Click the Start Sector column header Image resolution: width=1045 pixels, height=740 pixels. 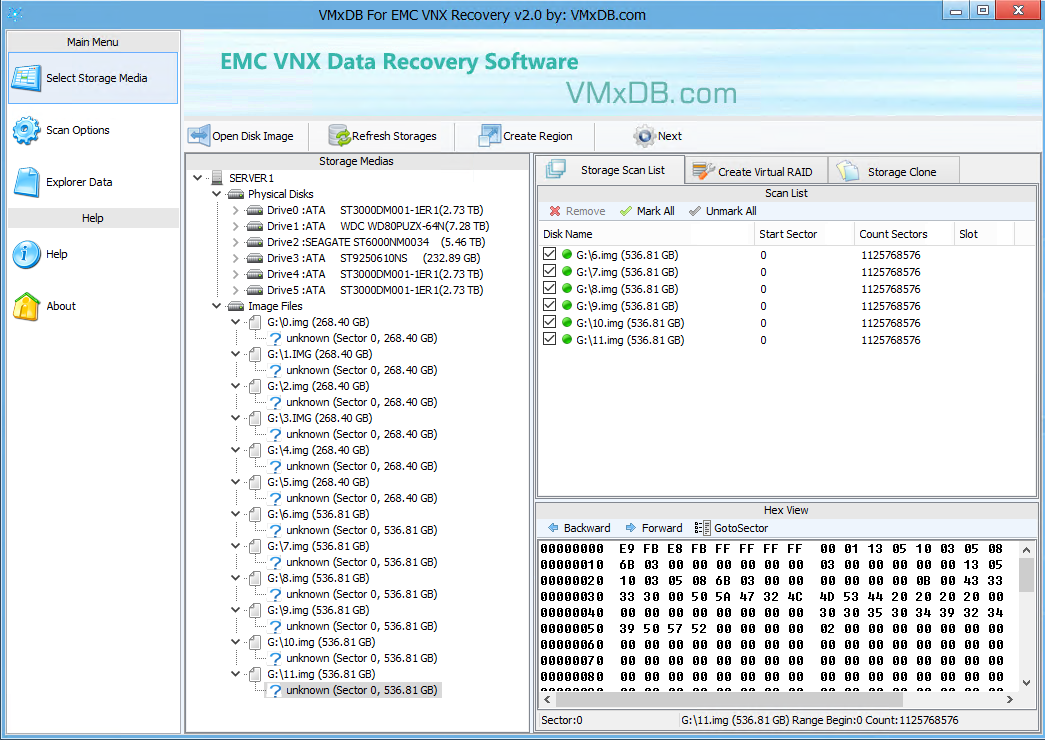click(804, 234)
